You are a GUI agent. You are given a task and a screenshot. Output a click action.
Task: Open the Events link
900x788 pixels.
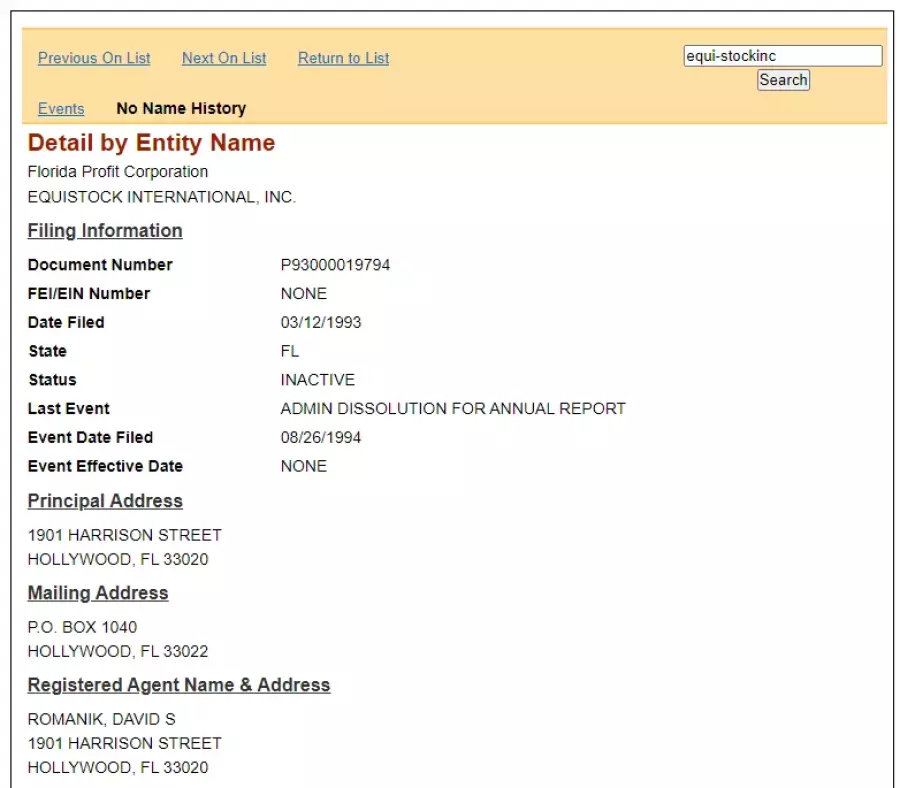[61, 108]
